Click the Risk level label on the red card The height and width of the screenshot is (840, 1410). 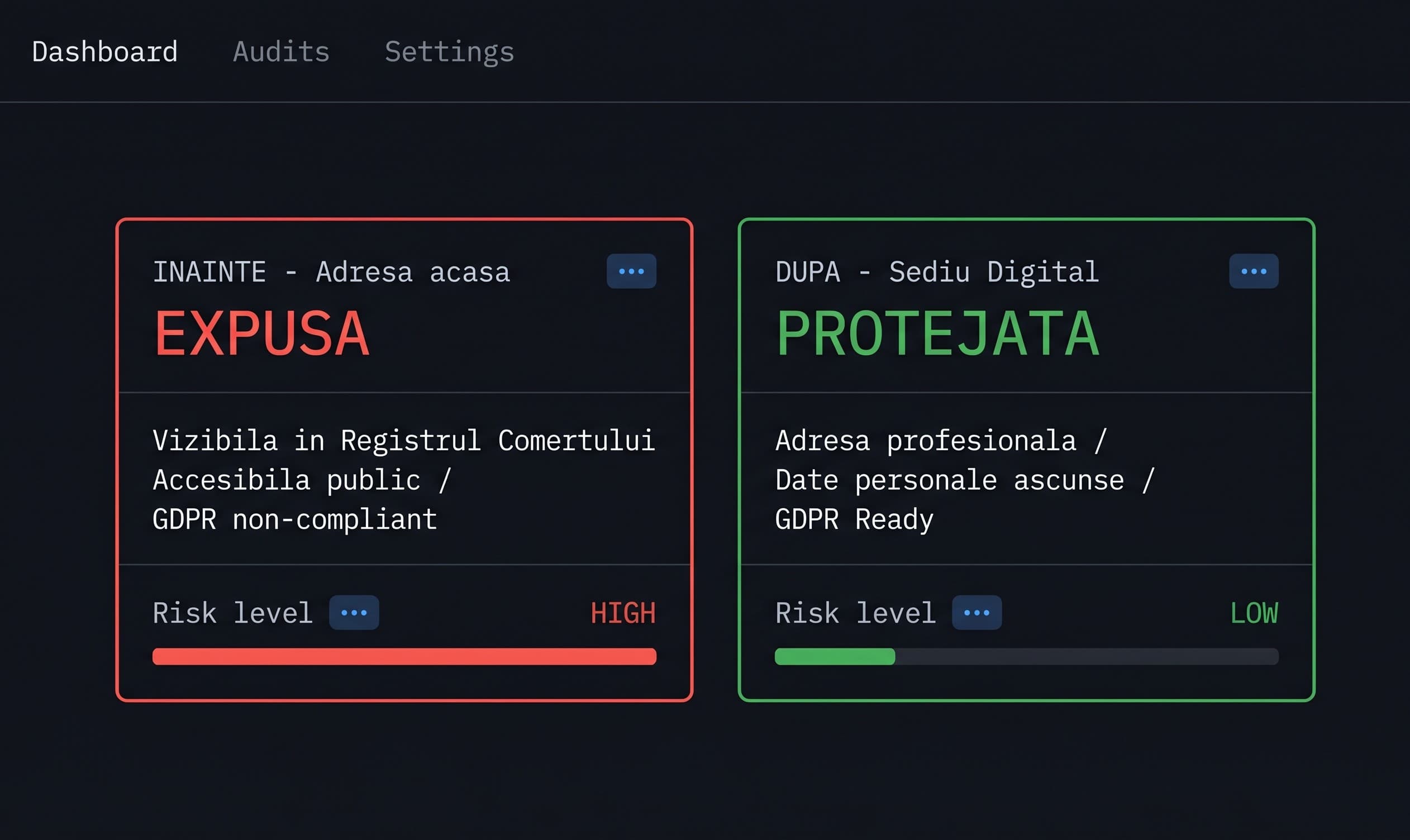[232, 613]
